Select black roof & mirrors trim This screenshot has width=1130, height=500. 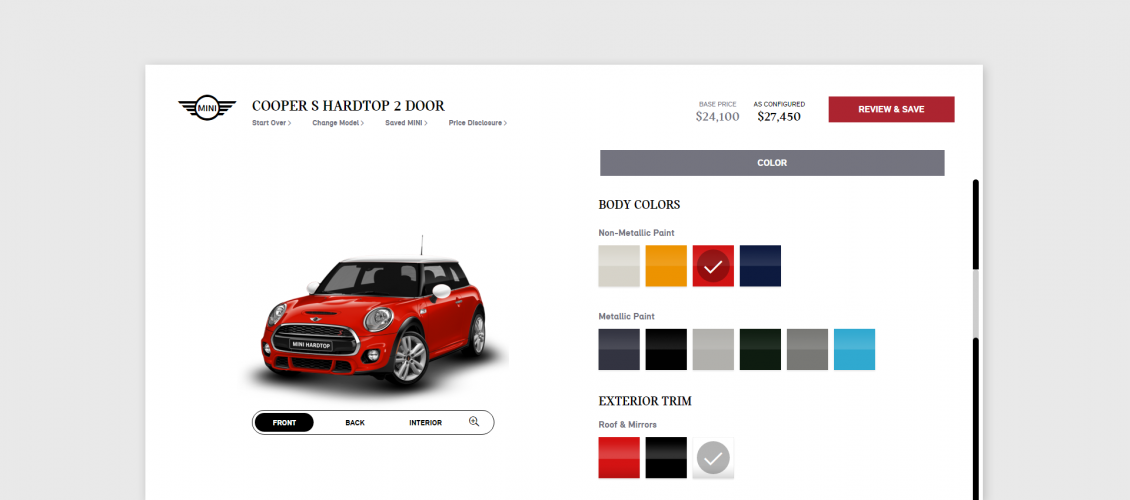coord(666,457)
